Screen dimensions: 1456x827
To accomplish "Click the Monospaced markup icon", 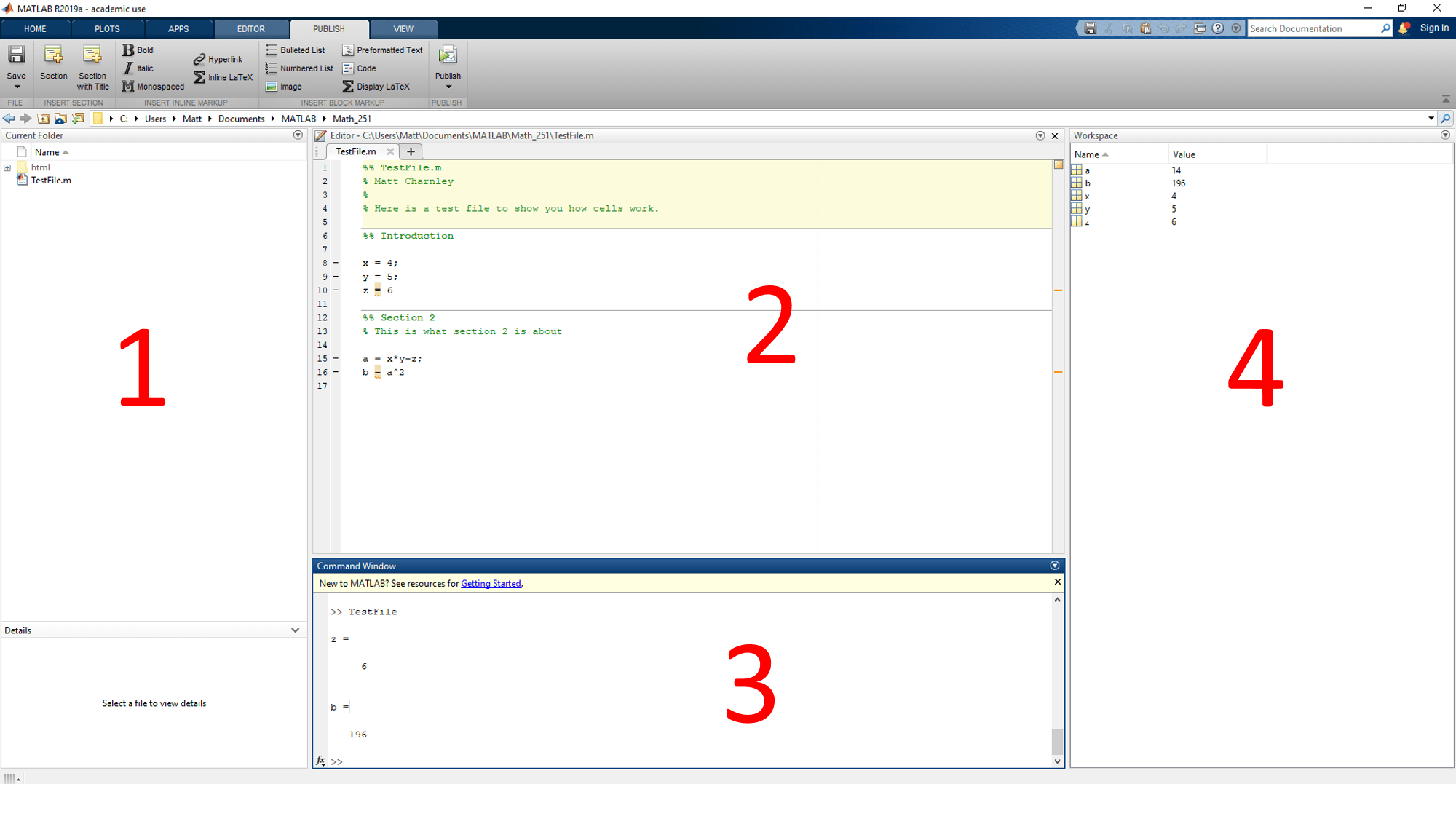I will point(128,87).
